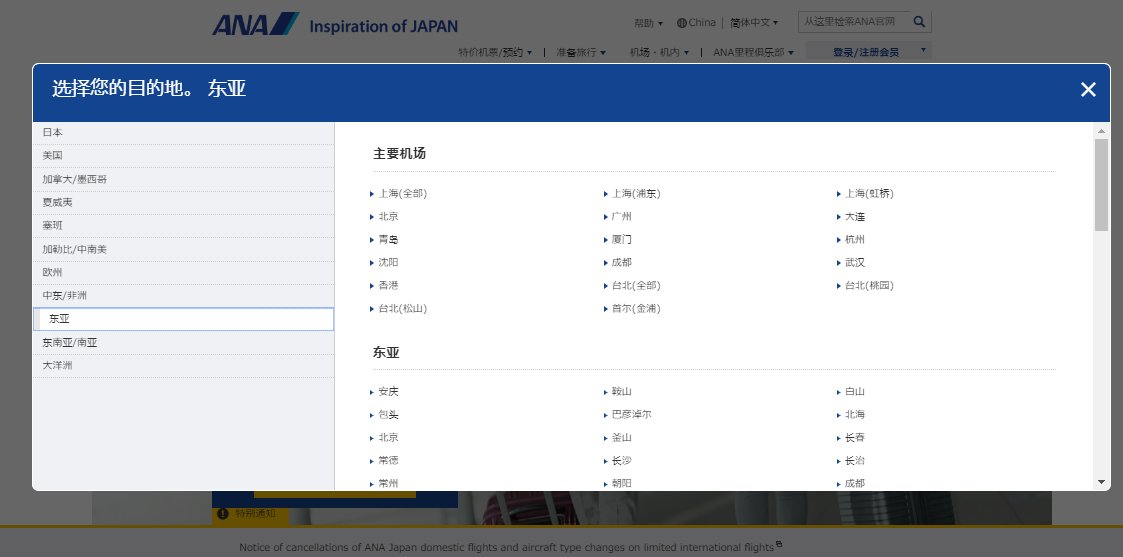Choose 上海(虹桥) airport
This screenshot has width=1123, height=557.
pos(869,194)
